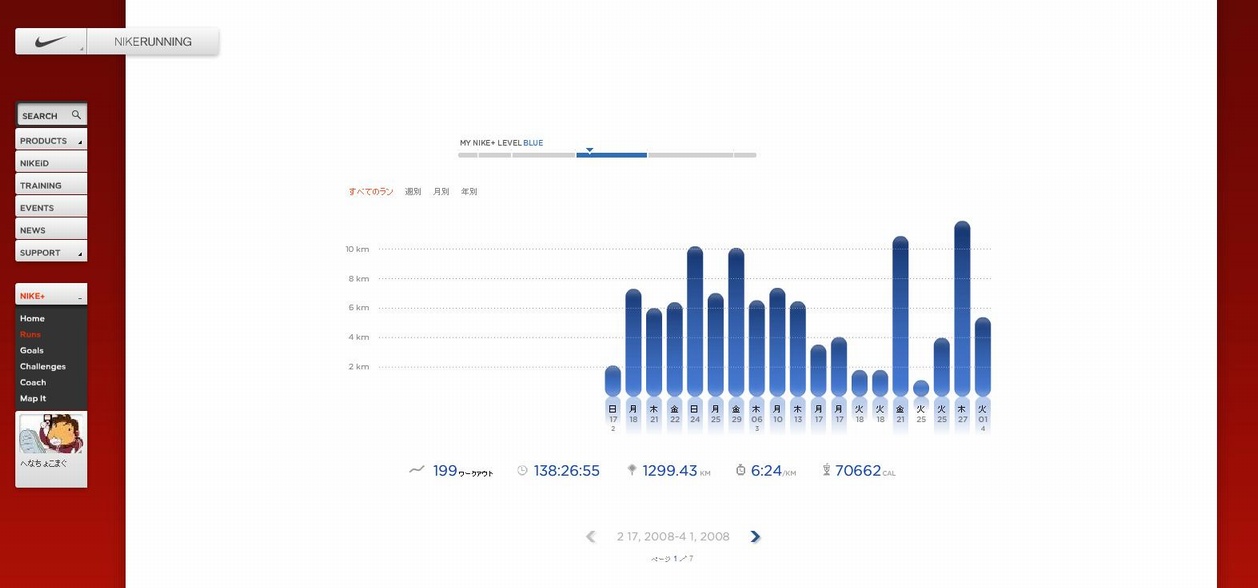Click the user avatar thumbnail

[x=51, y=434]
